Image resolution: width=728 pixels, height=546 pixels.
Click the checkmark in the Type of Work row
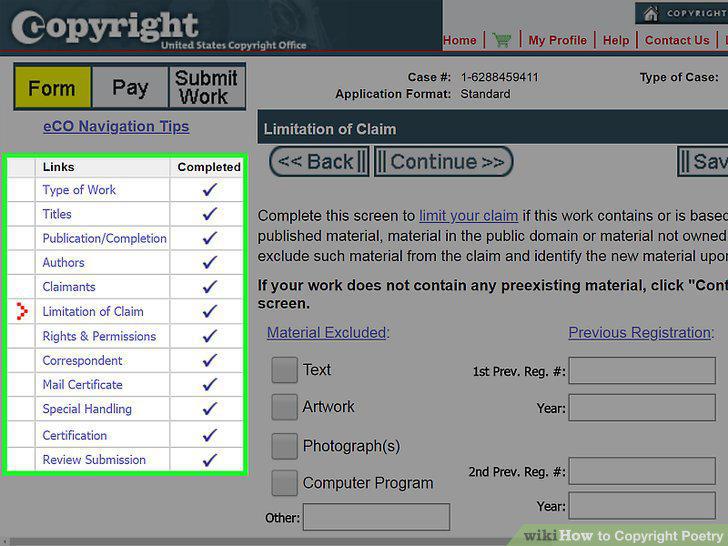coord(209,189)
